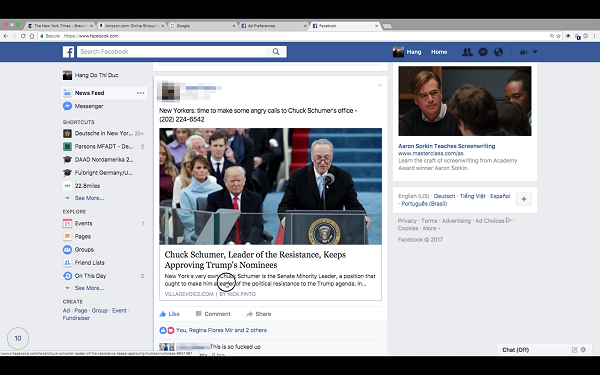Screen dimensions: 600x375
Task: Click in the Search Facebook field
Action: [171, 52]
